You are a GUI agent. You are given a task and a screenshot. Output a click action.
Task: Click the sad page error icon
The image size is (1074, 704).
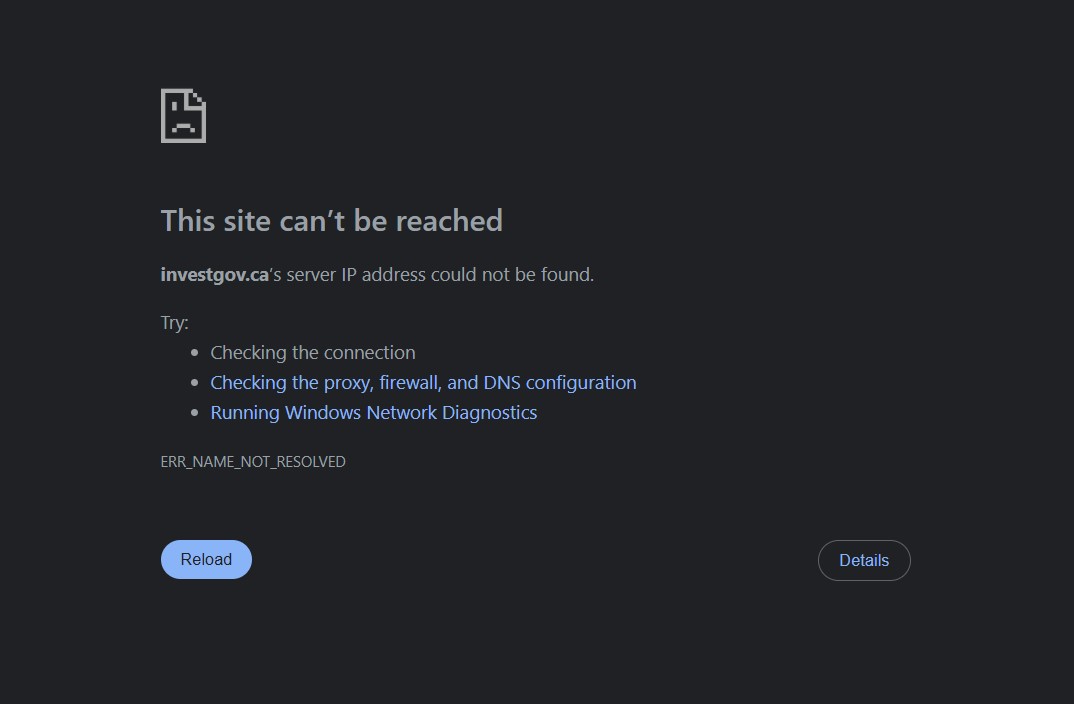(183, 116)
